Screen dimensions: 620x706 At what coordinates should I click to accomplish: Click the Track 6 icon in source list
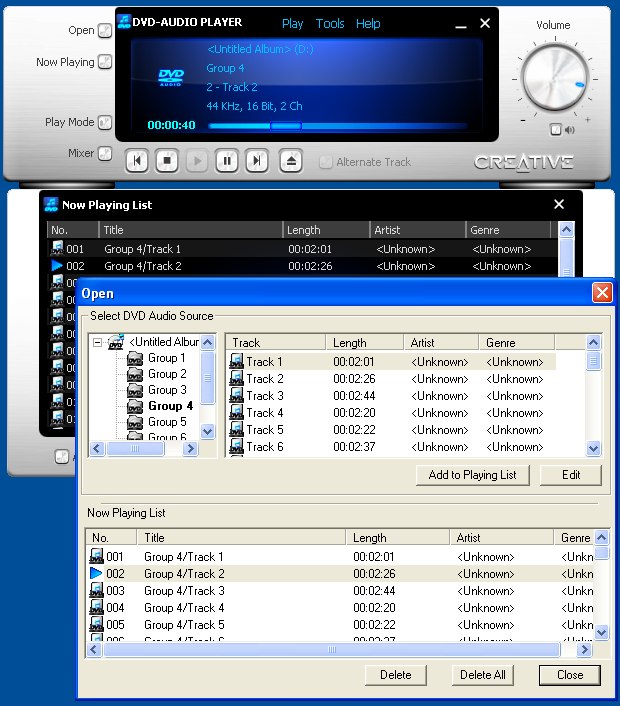(x=236, y=447)
